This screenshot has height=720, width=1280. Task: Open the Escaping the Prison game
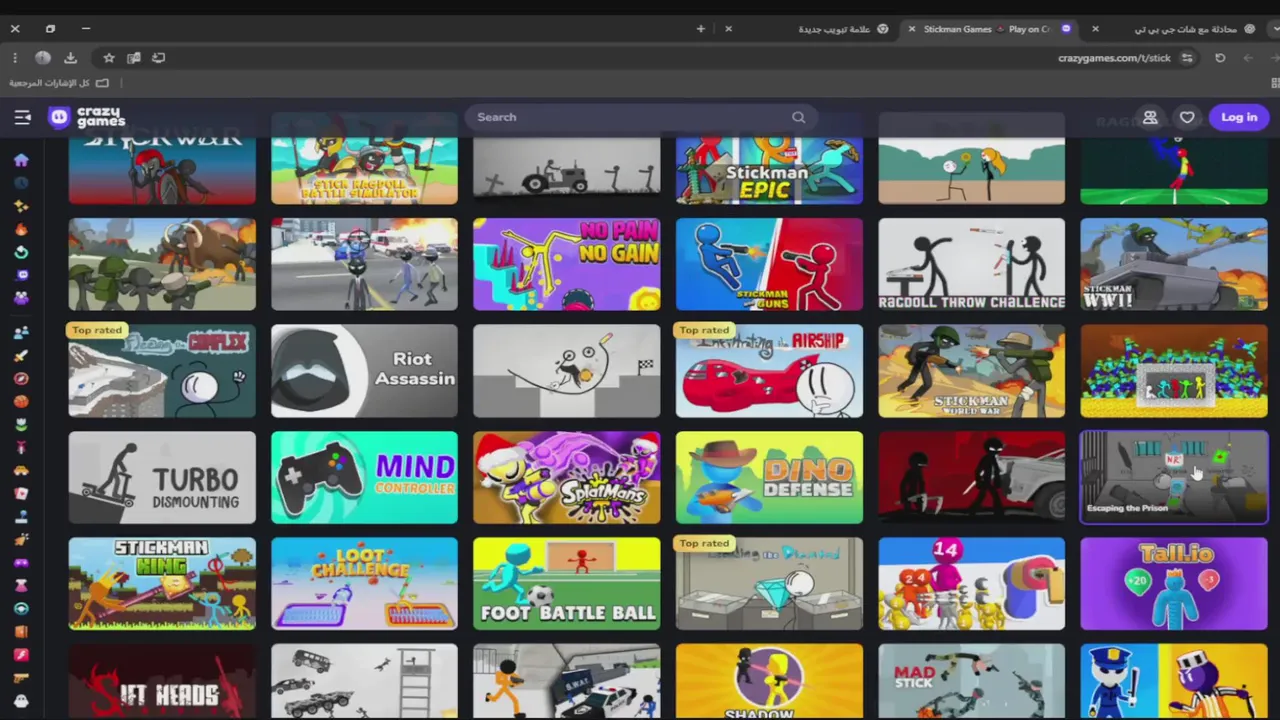coord(1174,478)
